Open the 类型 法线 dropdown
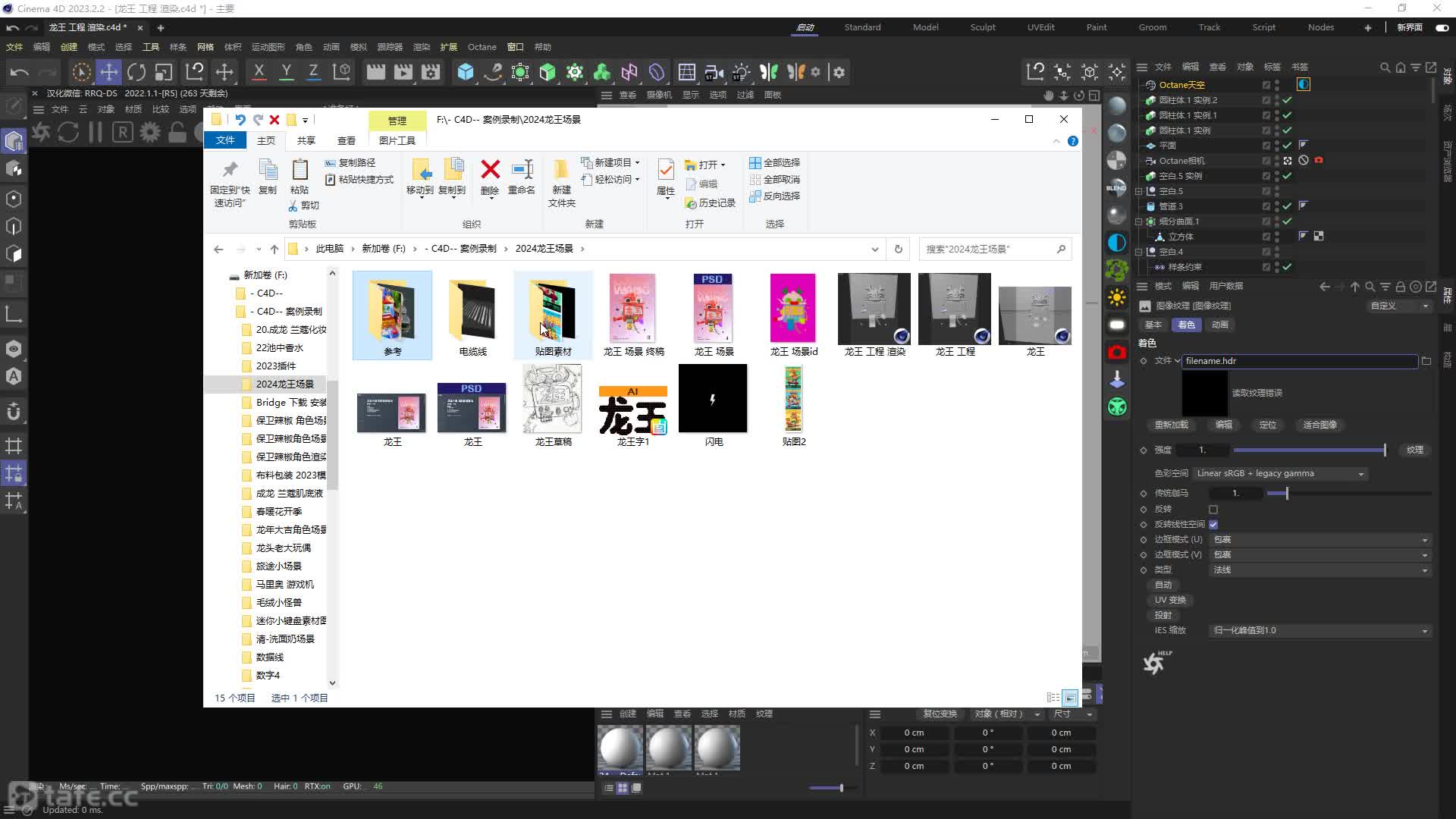This screenshot has width=1456, height=819. [x=1320, y=570]
